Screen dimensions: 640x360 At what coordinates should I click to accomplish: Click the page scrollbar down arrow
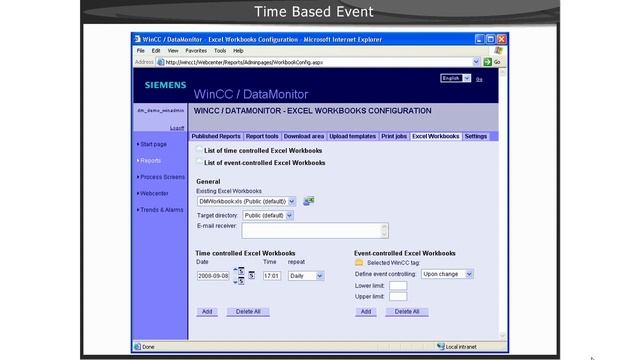coord(502,336)
